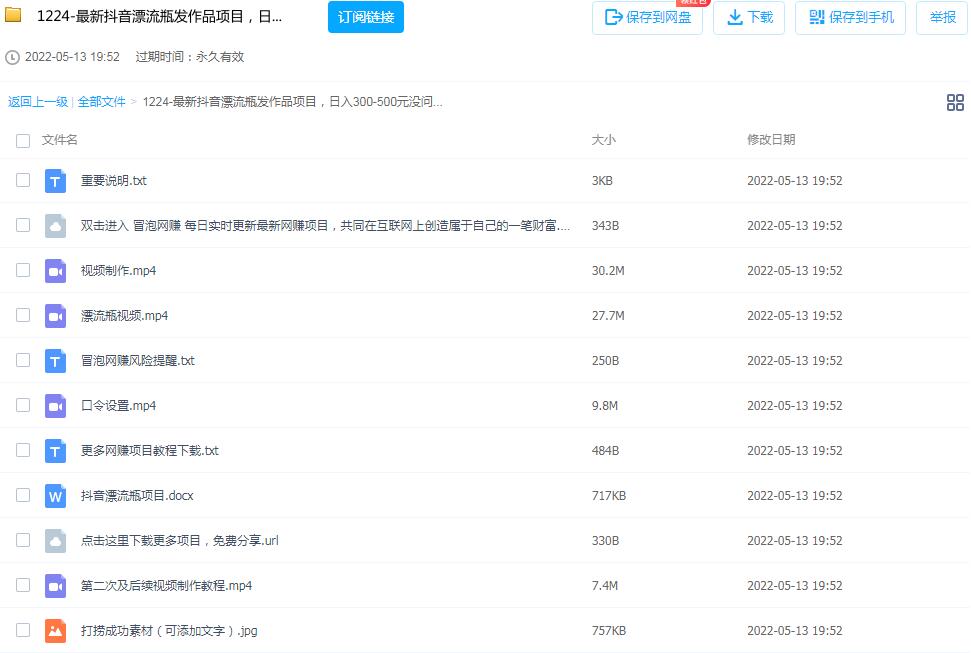The height and width of the screenshot is (653, 971).
Task: Check the box for 第二次及后续视频制作教程.mp4
Action: (23, 585)
